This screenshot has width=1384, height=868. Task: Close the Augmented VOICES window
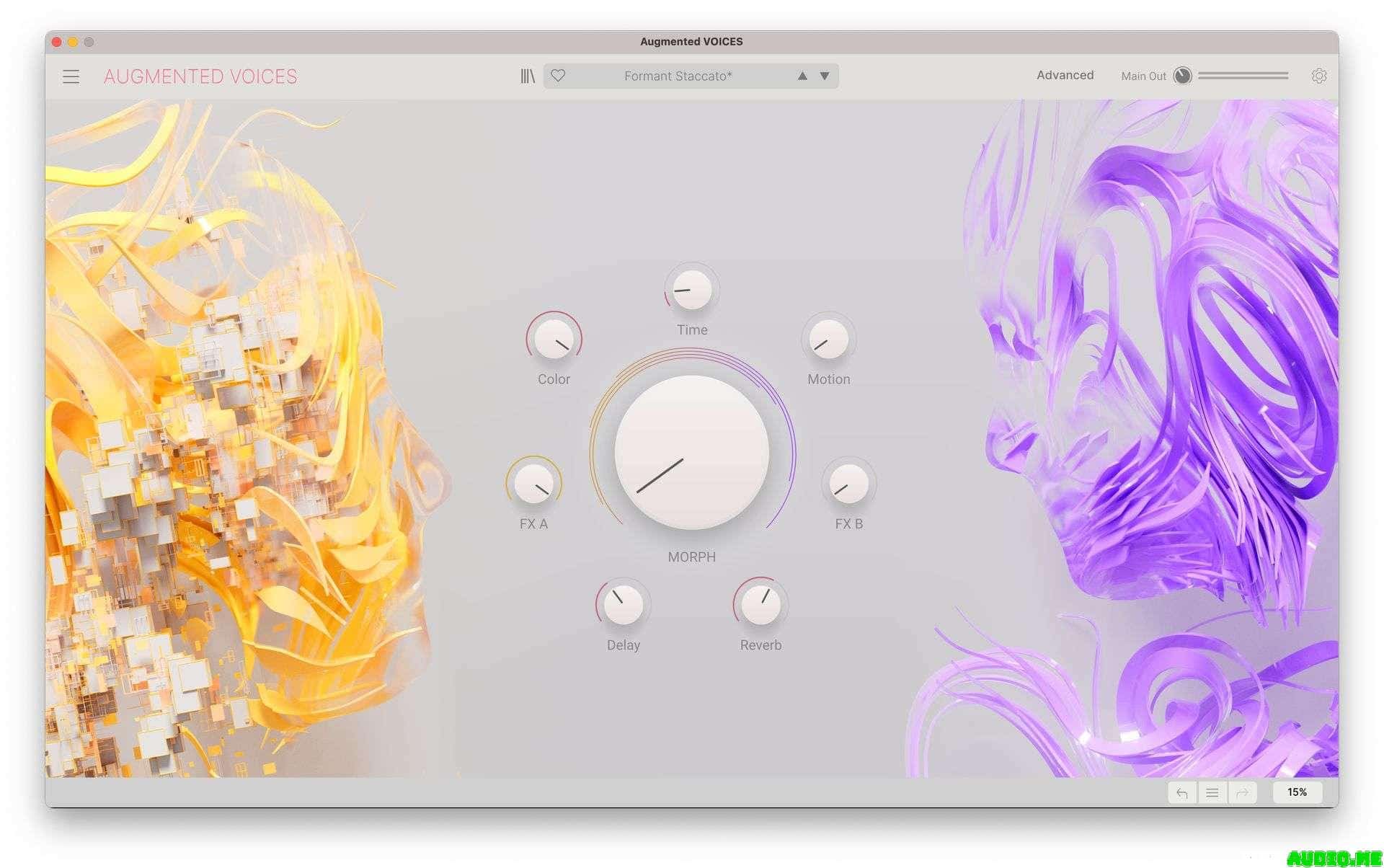57,42
